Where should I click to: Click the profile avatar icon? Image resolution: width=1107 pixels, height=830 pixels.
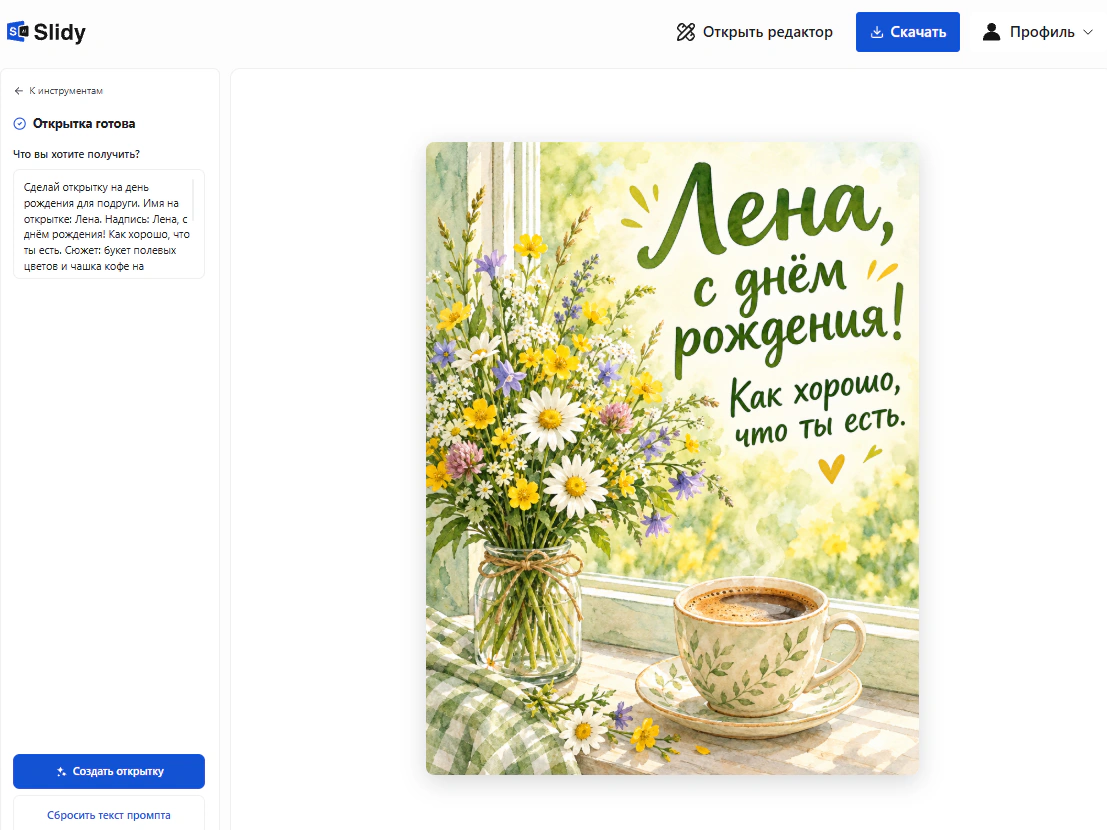click(x=991, y=32)
